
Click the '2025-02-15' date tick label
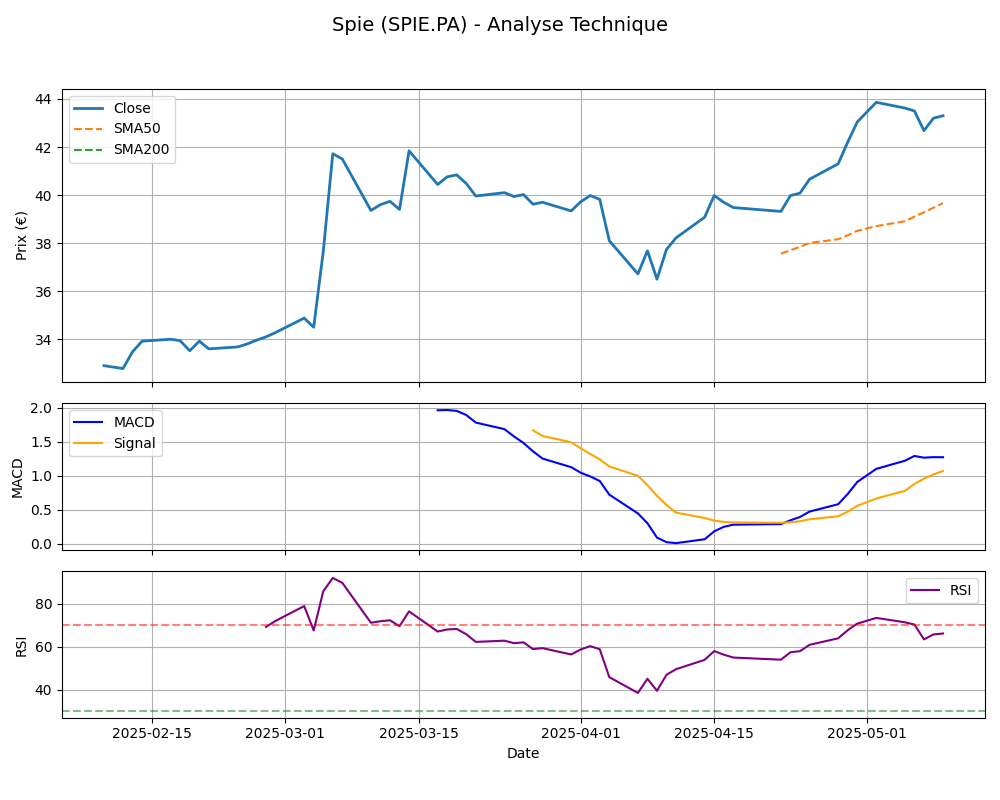152,733
